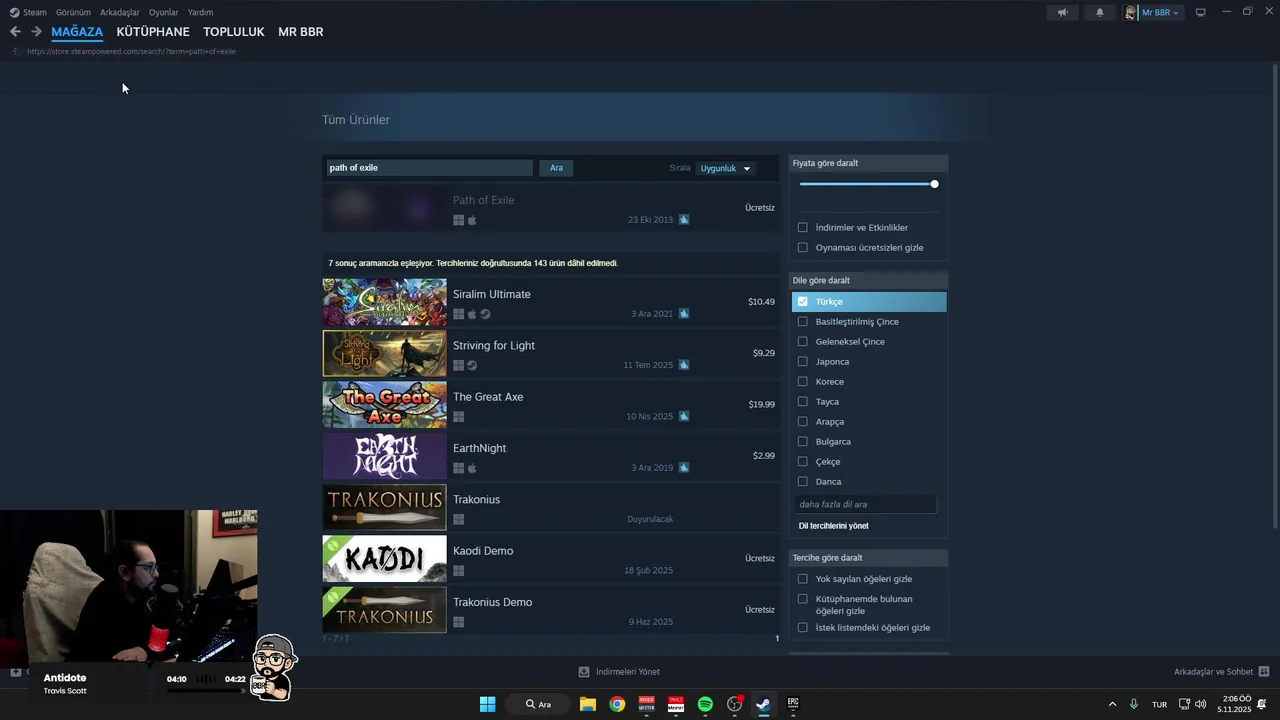The height and width of the screenshot is (720, 1280).
Task: Switch to TOPLULUK tab
Action: (234, 32)
